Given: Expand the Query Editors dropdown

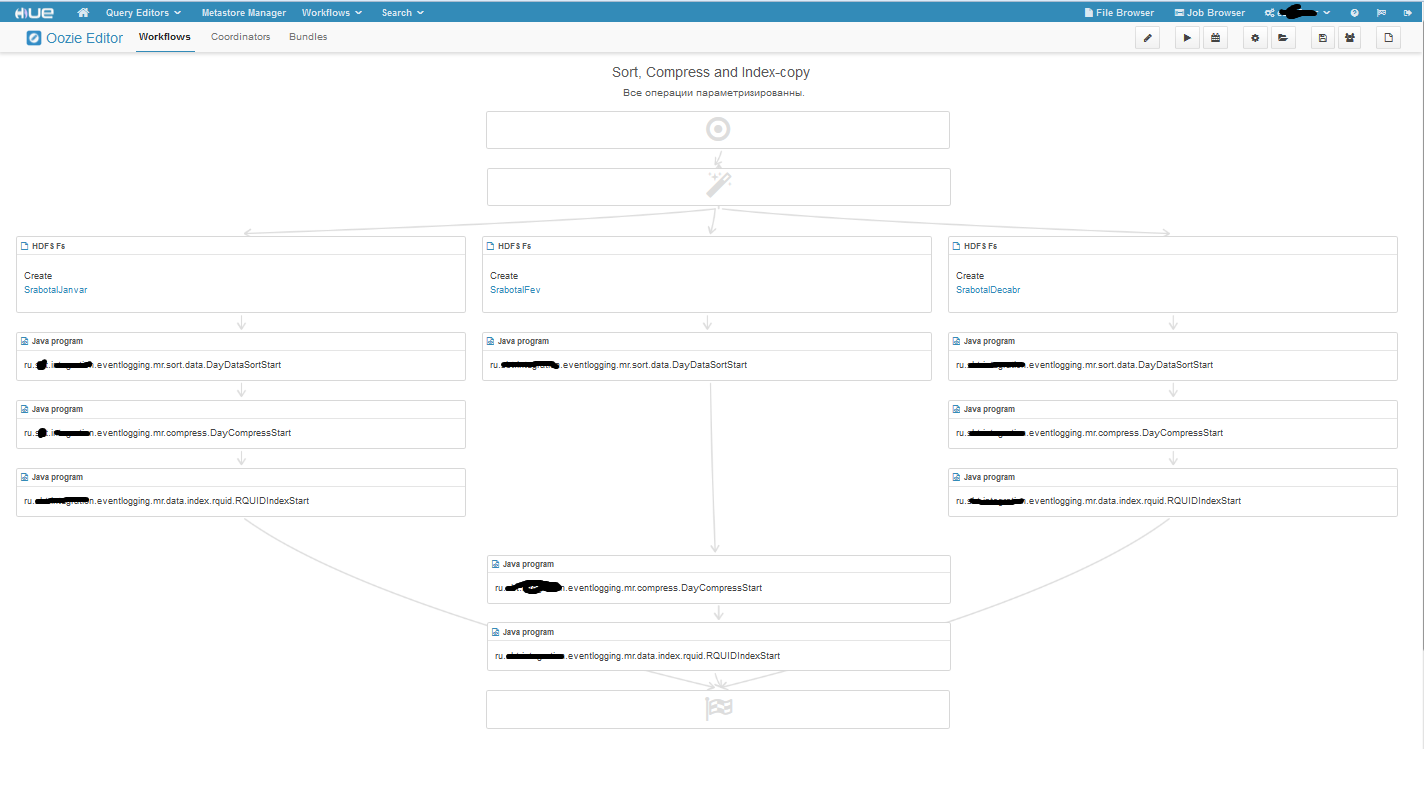Looking at the screenshot, I should point(143,13).
